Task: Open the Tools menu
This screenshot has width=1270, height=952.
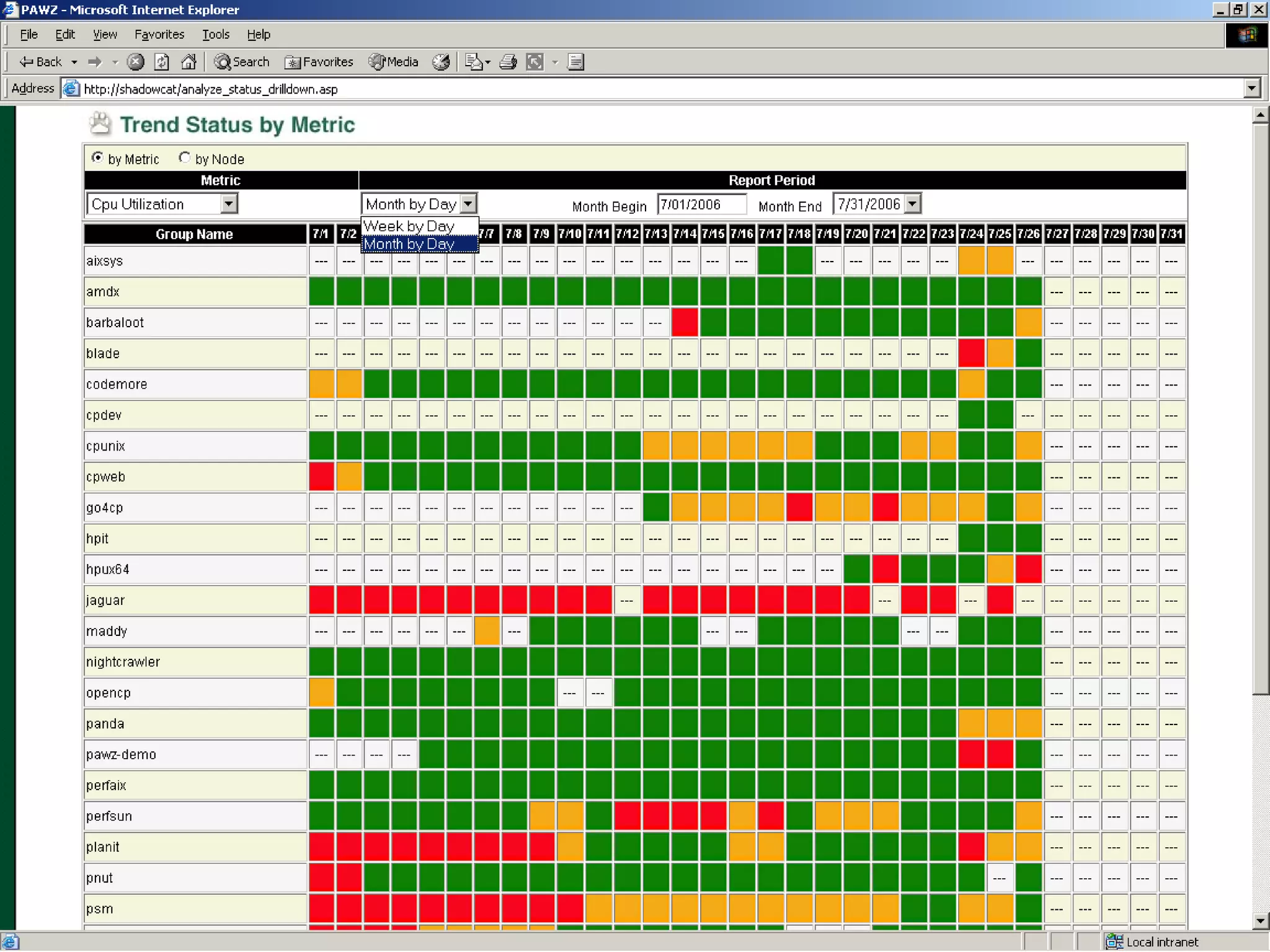Action: tap(215, 35)
